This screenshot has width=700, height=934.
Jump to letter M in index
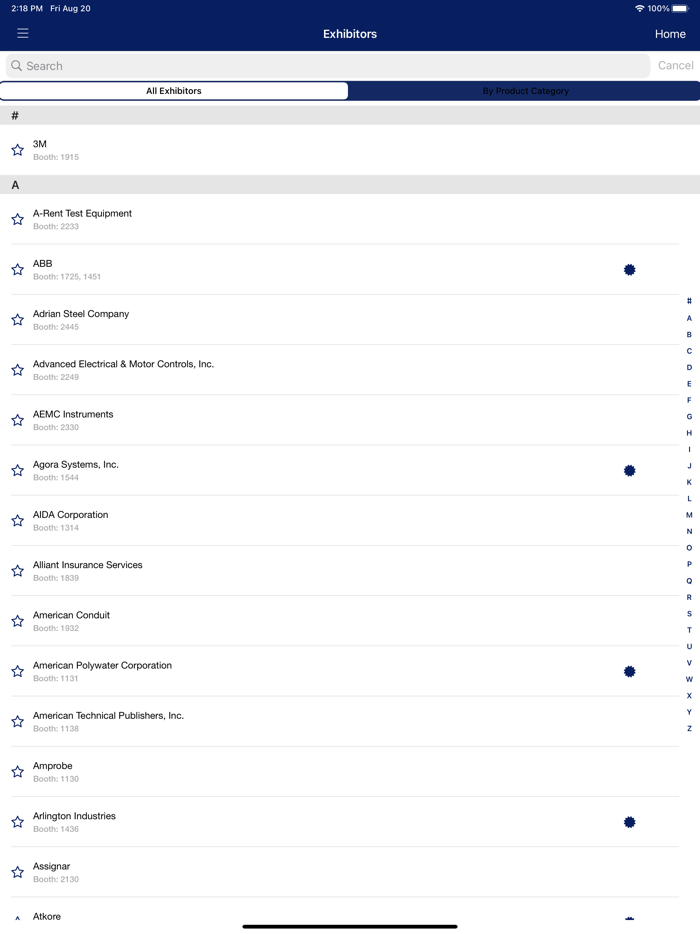pos(689,515)
